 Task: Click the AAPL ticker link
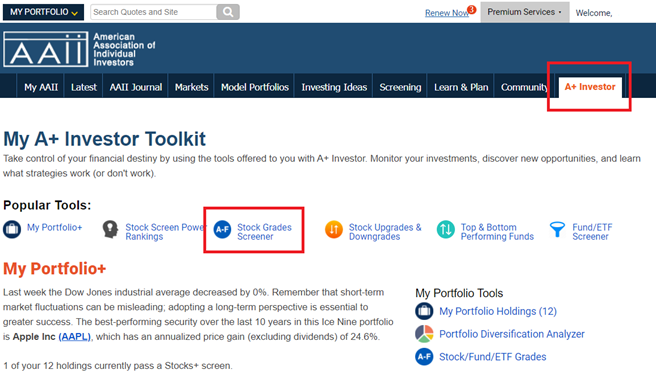pos(74,337)
